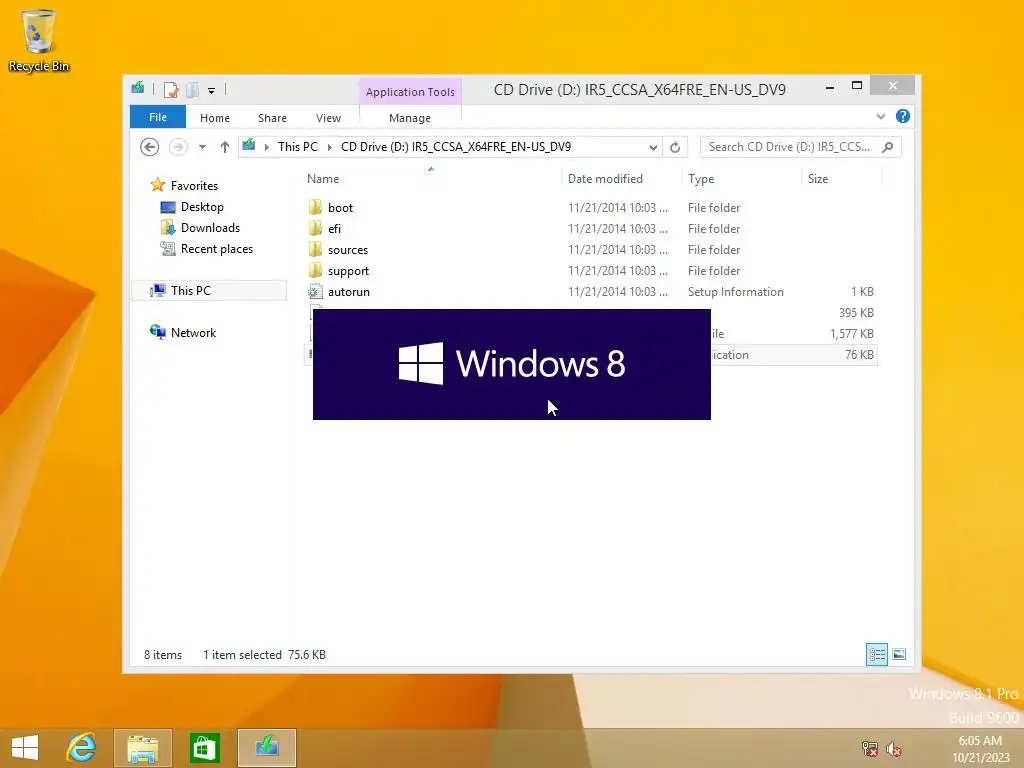Switch to Large icons view in status bar
The height and width of the screenshot is (768, 1024).
899,654
